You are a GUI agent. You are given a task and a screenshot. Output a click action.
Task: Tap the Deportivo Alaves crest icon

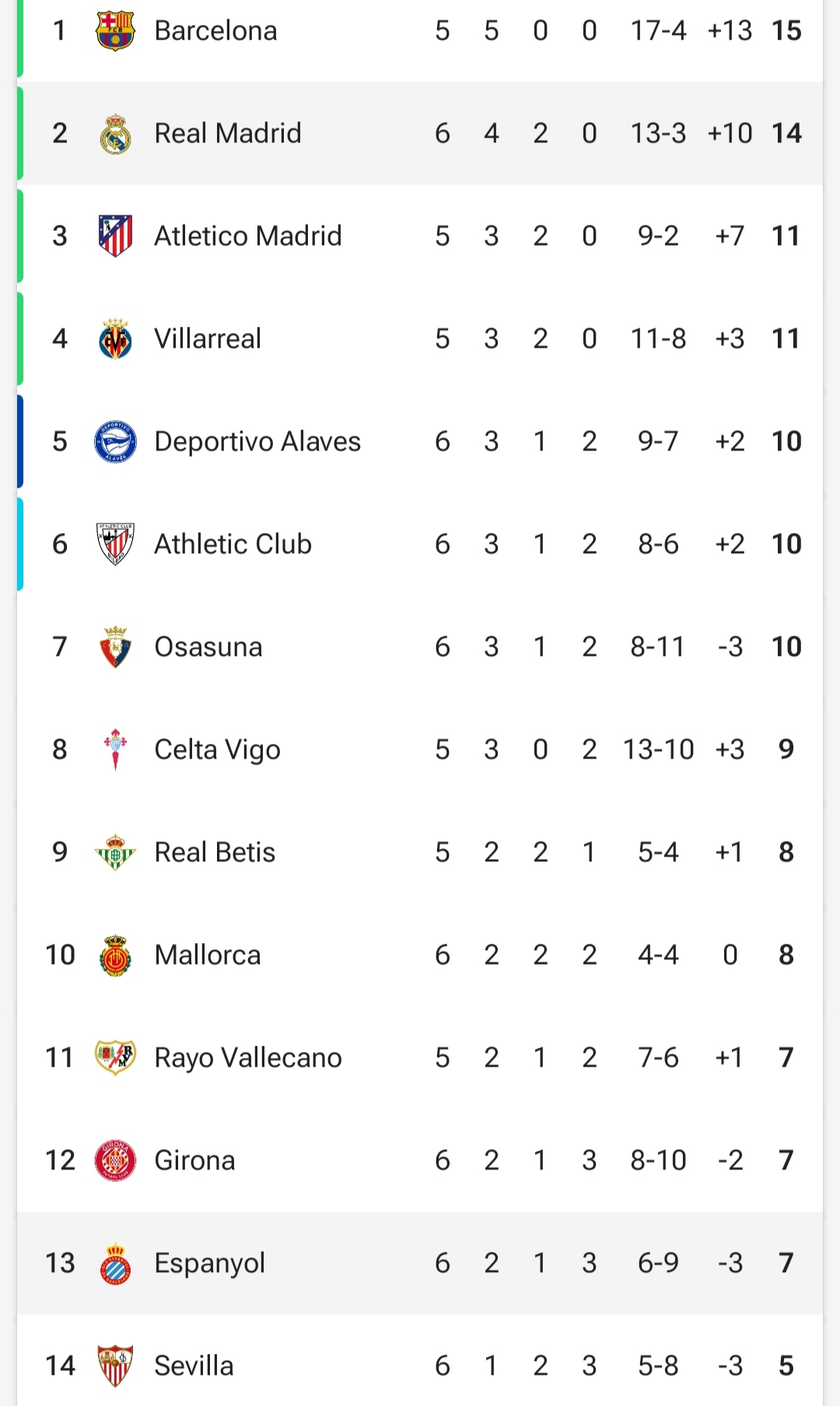(115, 441)
